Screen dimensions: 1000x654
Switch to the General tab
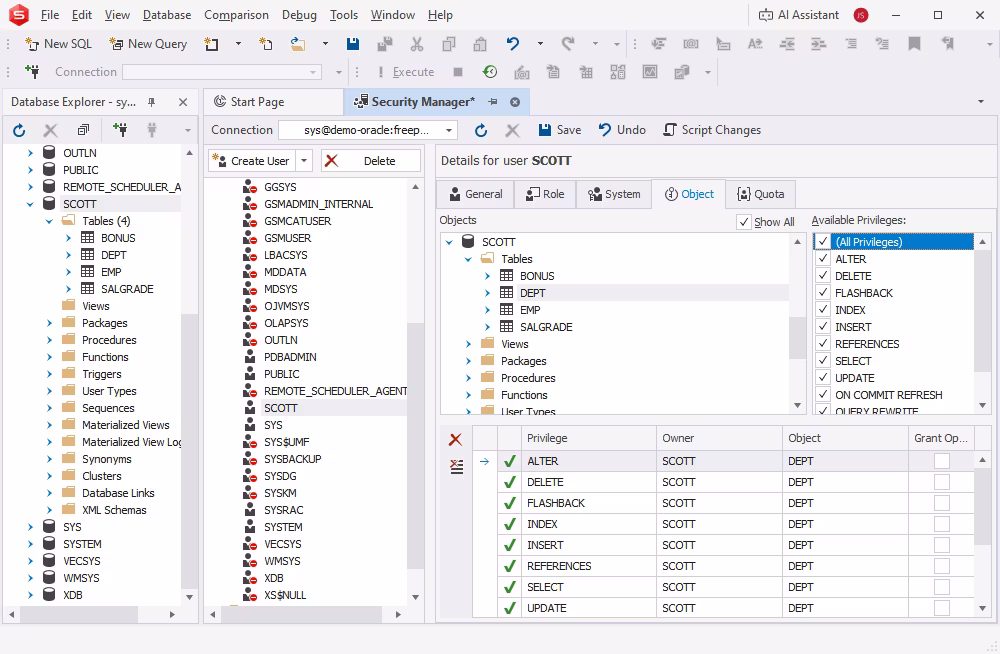[x=476, y=194]
